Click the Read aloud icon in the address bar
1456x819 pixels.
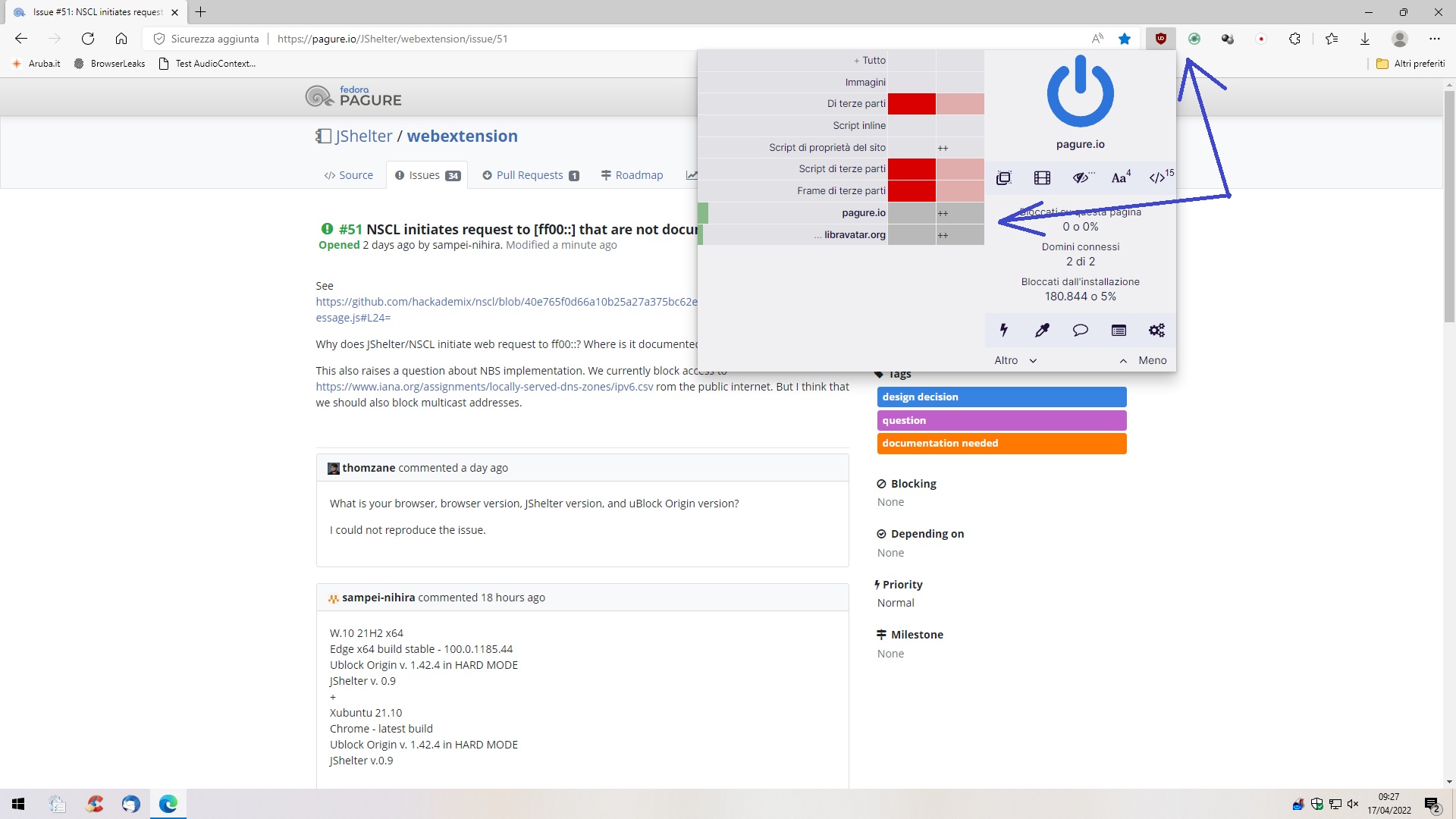click(x=1097, y=39)
